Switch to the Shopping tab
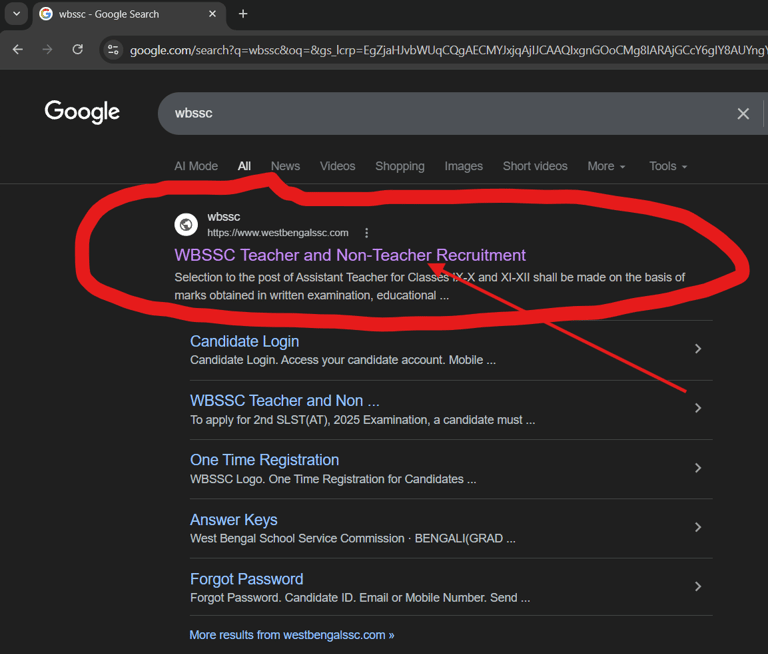 click(x=400, y=166)
